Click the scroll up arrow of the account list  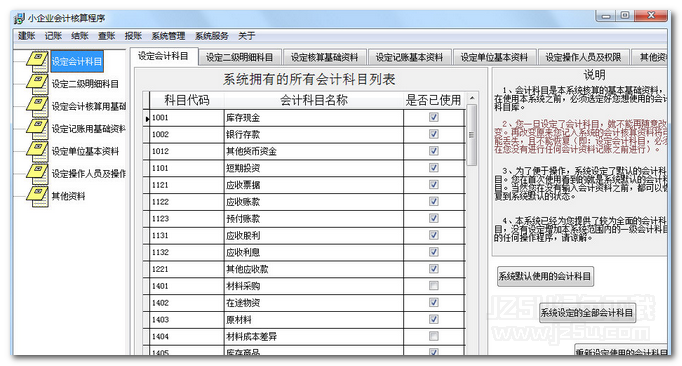click(472, 98)
